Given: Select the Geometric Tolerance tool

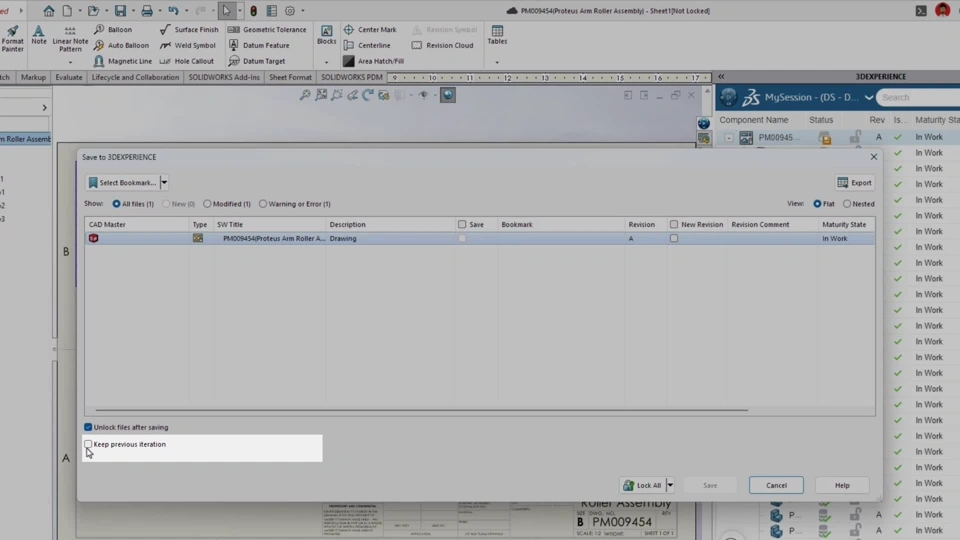Looking at the screenshot, I should pyautogui.click(x=267, y=29).
